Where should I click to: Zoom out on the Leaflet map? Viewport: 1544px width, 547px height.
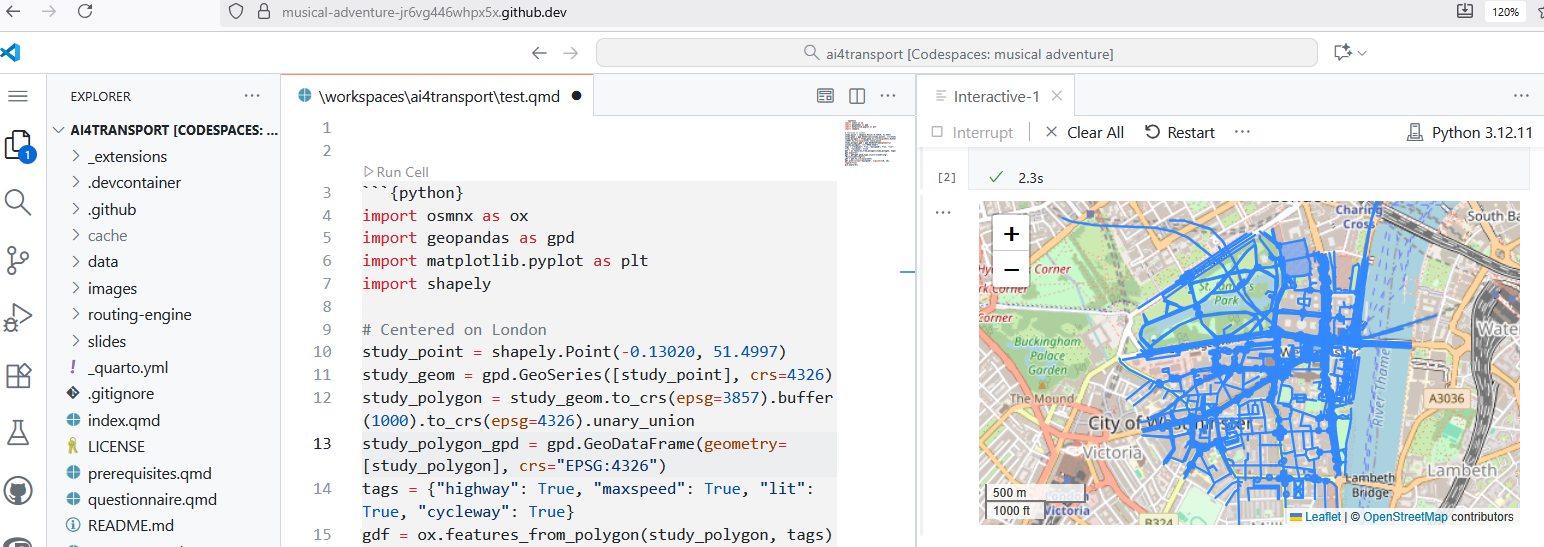[x=1011, y=270]
